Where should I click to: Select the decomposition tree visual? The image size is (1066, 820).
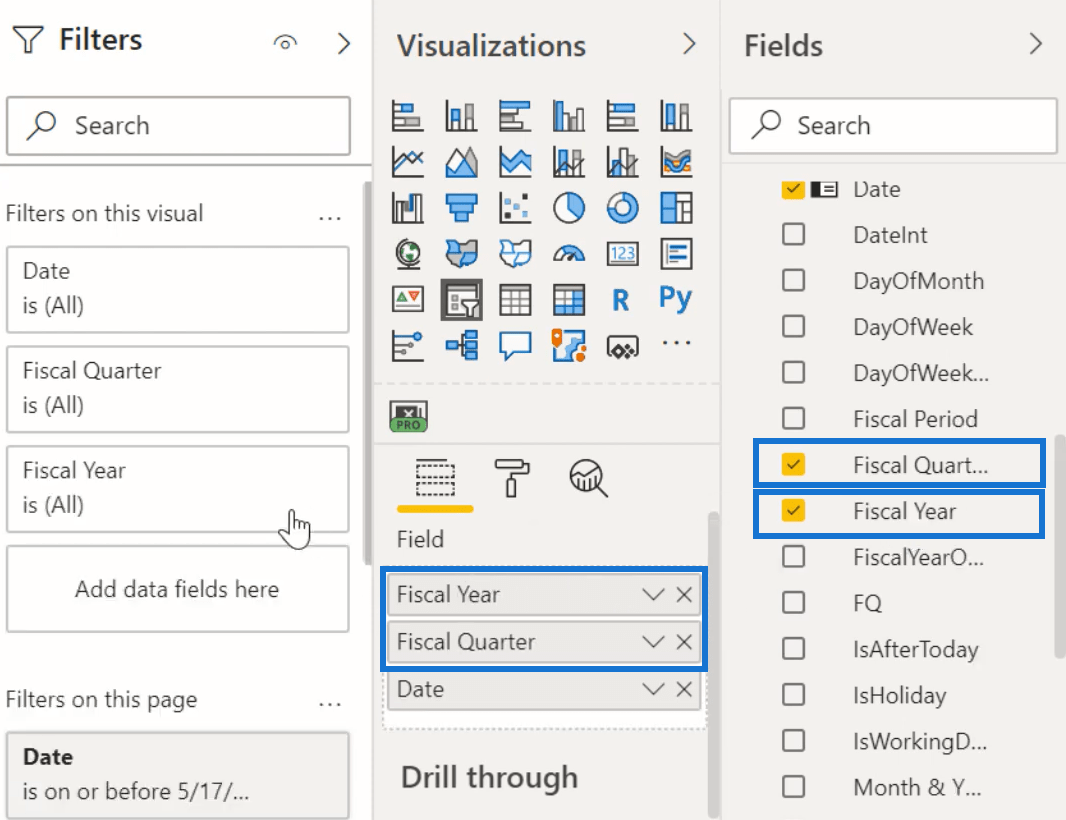tap(461, 345)
